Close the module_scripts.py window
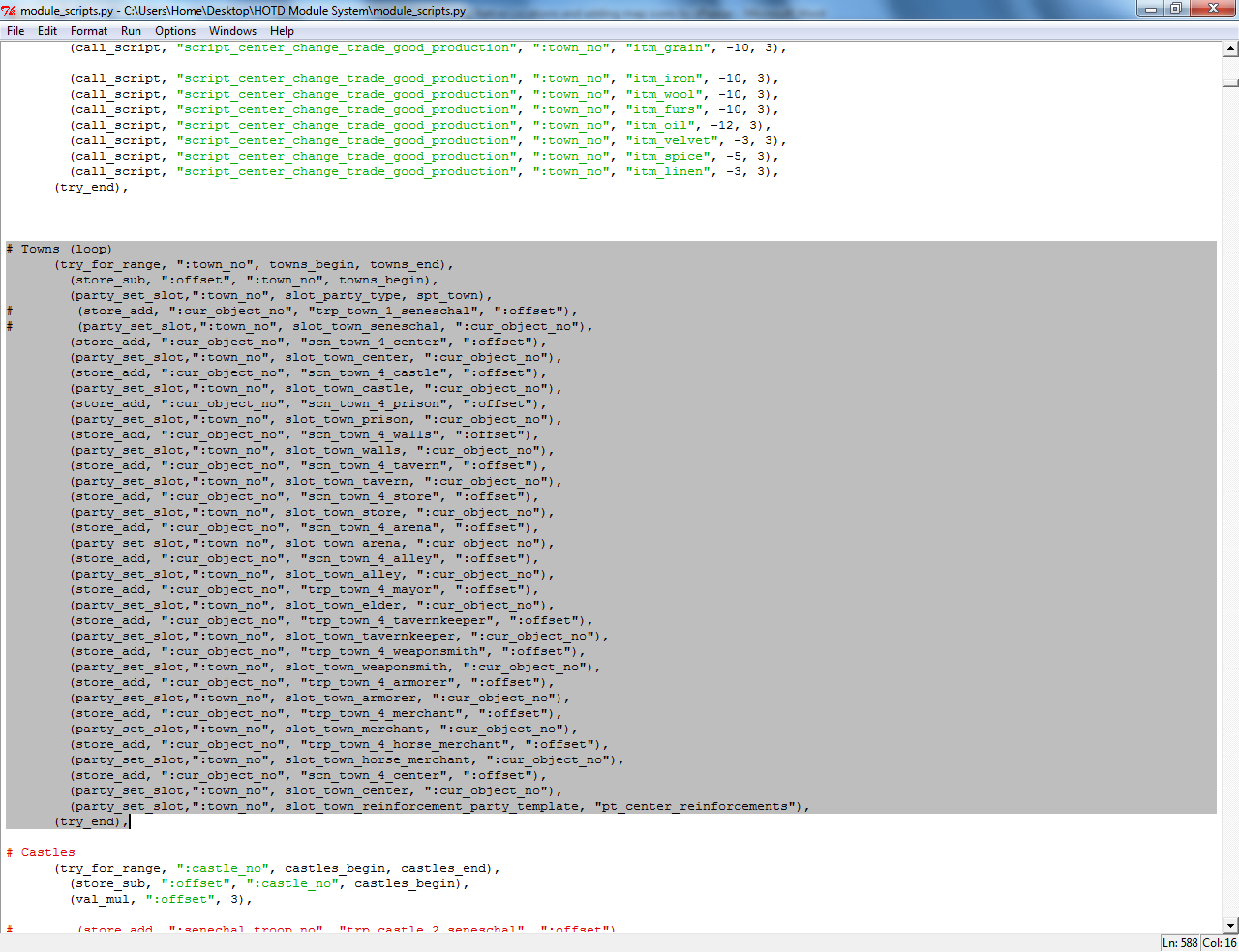The height and width of the screenshot is (952, 1239). (1213, 9)
